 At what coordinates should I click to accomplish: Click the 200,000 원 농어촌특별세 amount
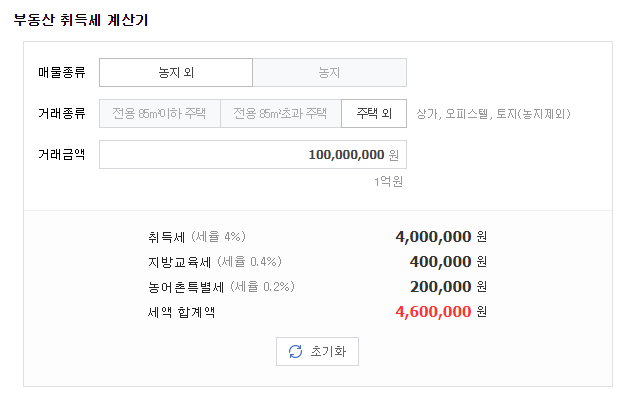448,287
